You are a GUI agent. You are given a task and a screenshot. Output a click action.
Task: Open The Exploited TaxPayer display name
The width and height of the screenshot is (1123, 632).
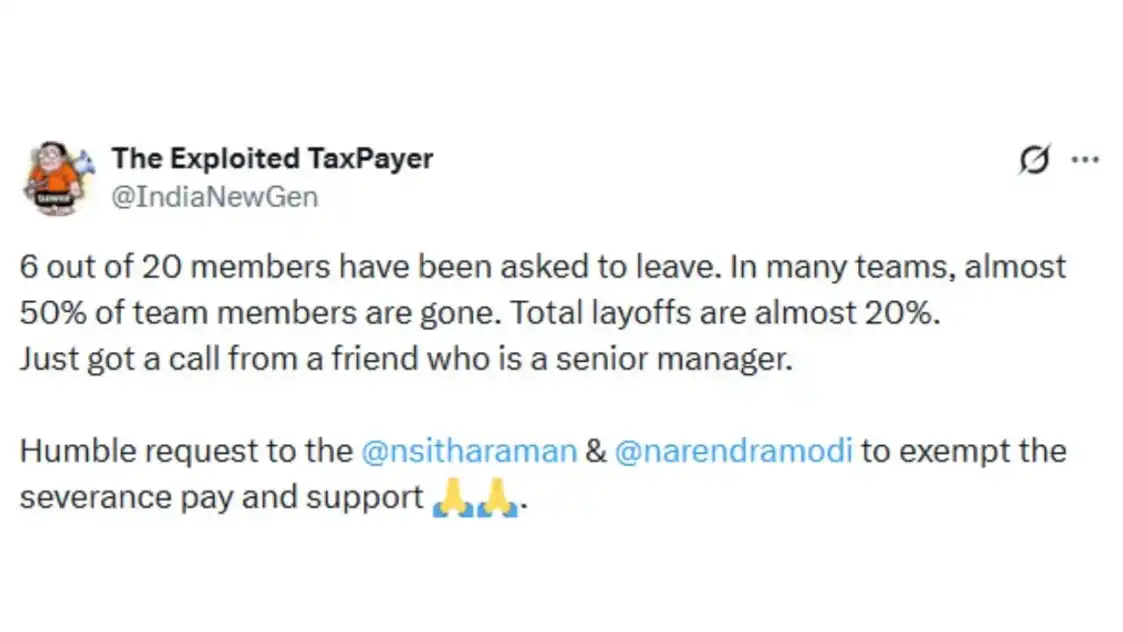272,158
